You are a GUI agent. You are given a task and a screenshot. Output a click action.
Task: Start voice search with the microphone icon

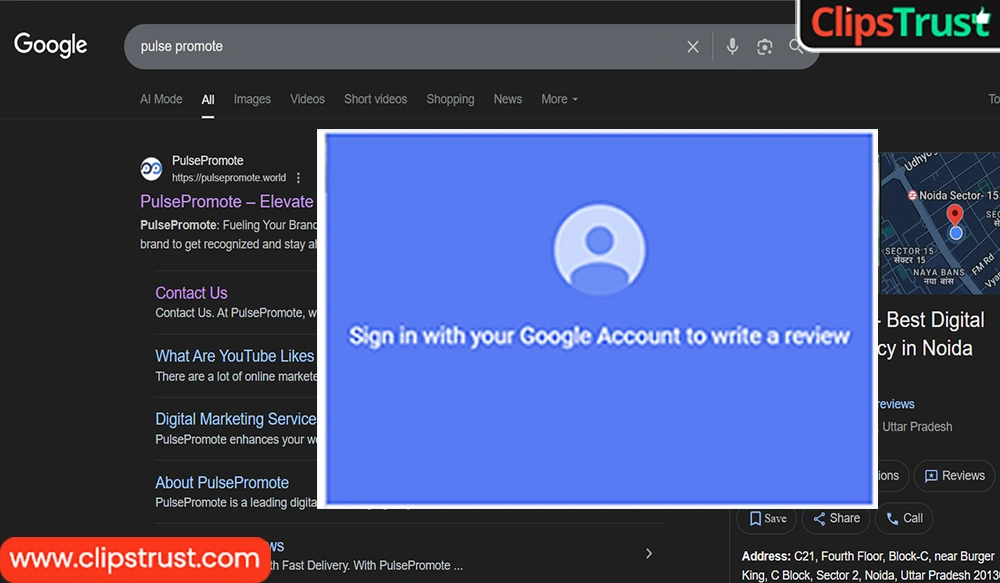click(732, 47)
